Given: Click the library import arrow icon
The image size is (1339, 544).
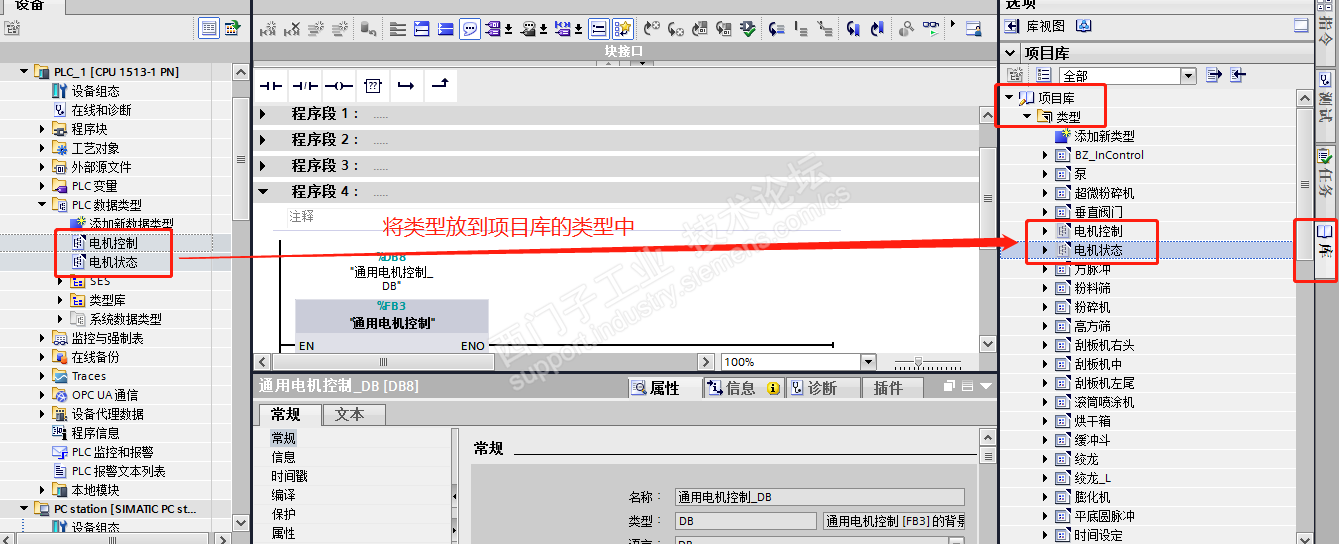Looking at the screenshot, I should pyautogui.click(x=1238, y=75).
